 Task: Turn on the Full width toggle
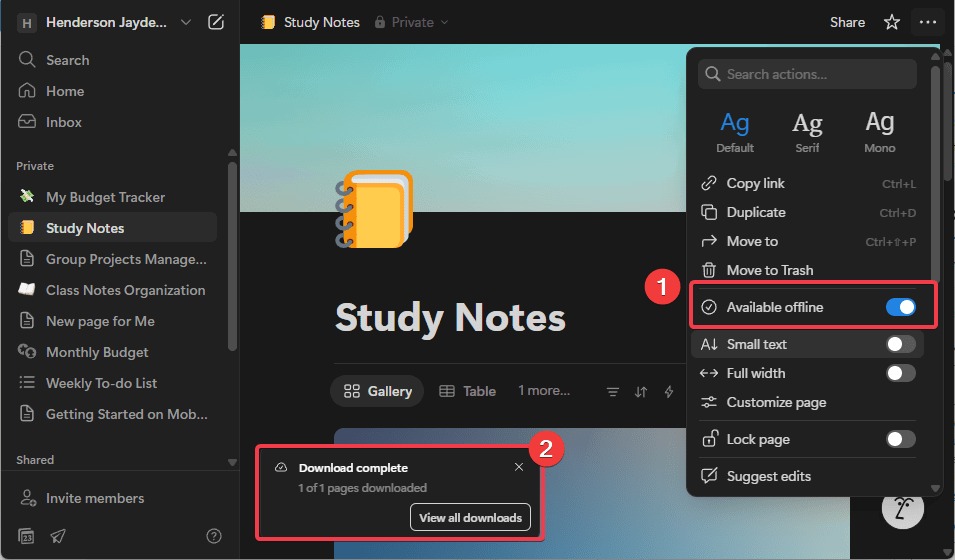click(900, 373)
